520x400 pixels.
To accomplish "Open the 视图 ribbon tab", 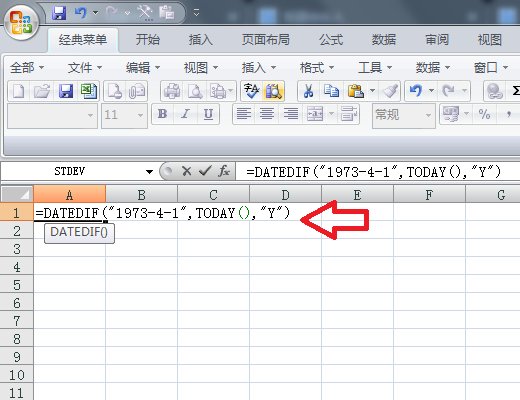I will point(490,40).
